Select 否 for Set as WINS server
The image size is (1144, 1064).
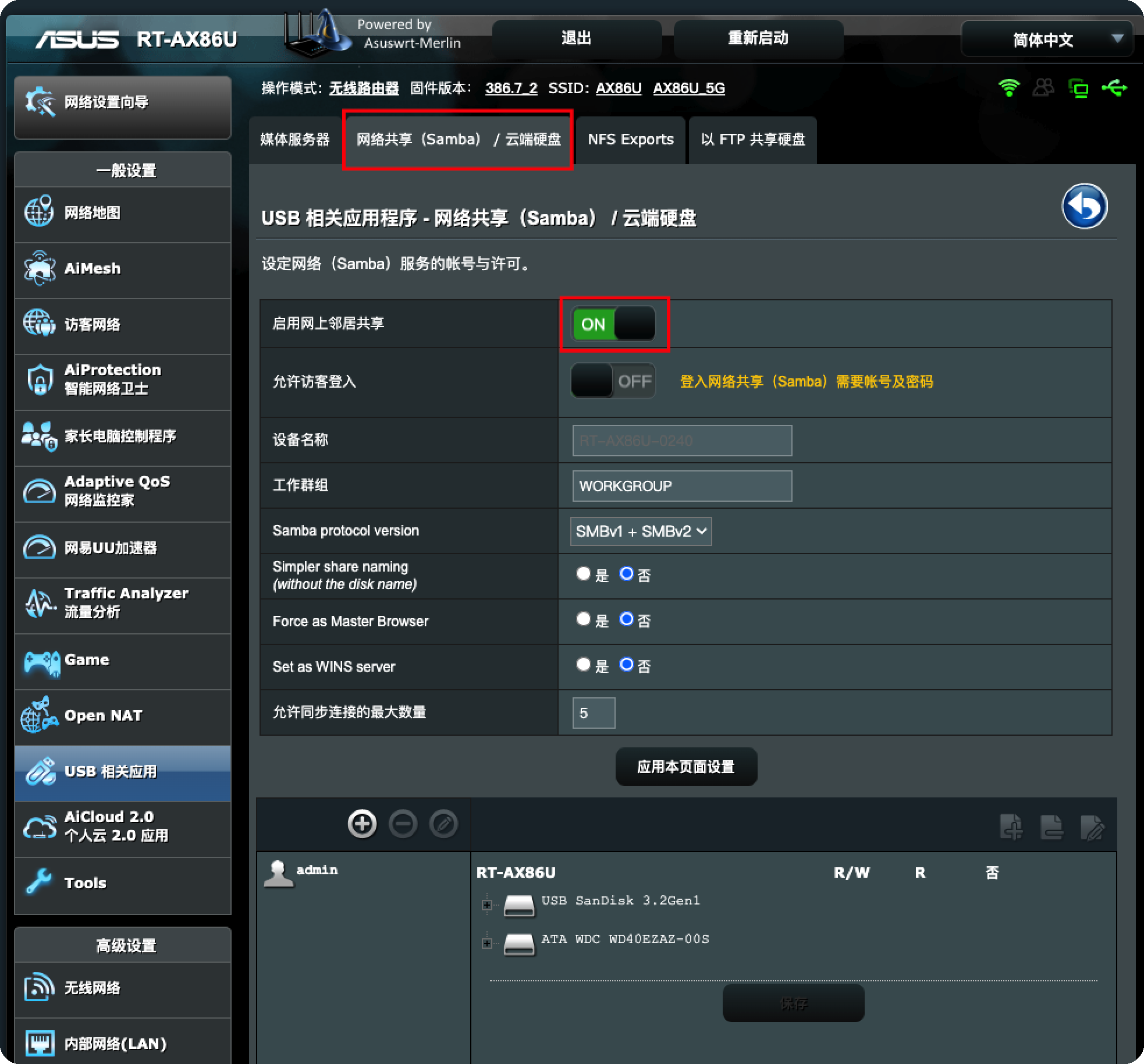pyautogui.click(x=626, y=664)
